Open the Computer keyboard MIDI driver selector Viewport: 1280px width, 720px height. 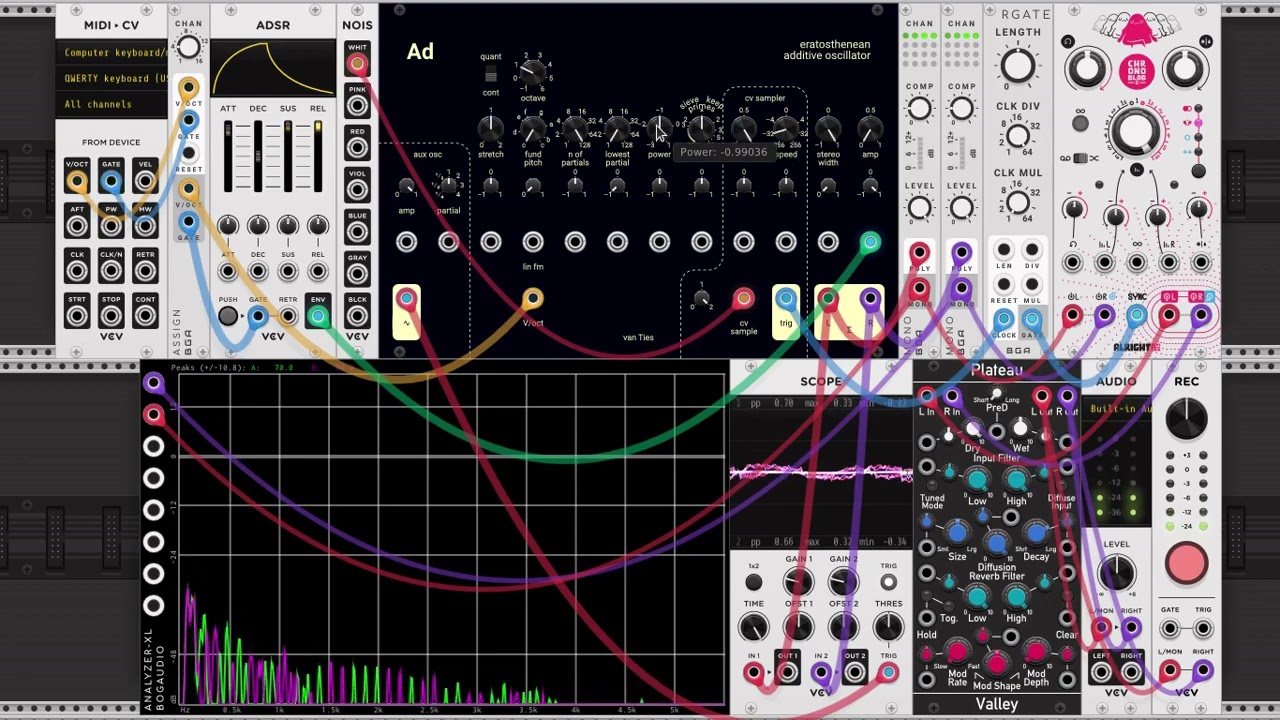[x=112, y=52]
